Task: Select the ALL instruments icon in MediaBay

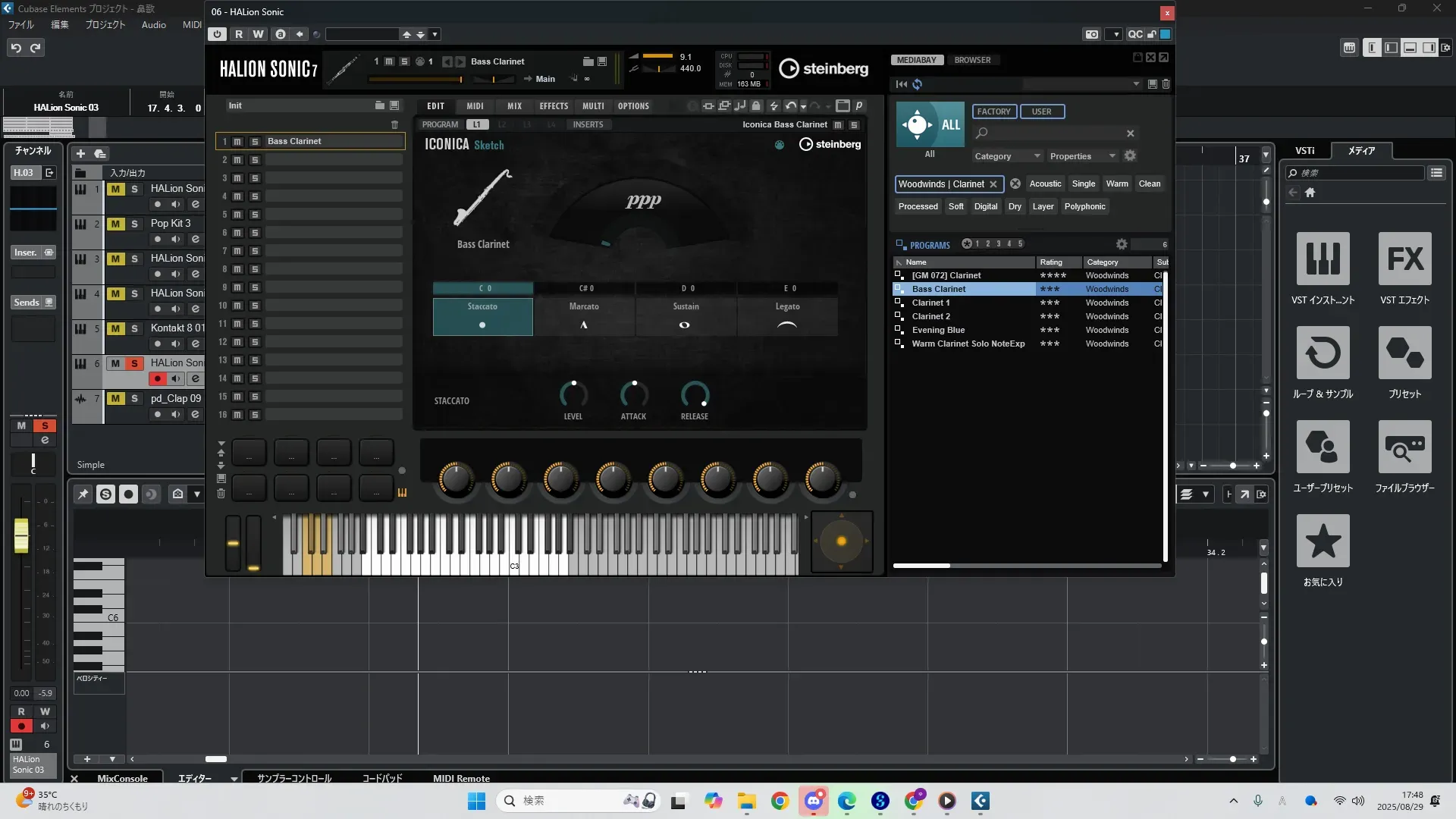Action: click(x=930, y=125)
